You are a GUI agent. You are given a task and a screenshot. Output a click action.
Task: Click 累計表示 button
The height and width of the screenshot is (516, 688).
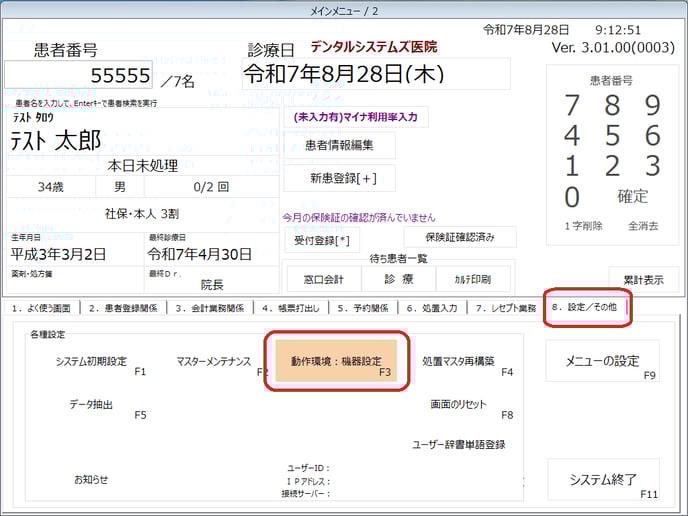[636, 279]
